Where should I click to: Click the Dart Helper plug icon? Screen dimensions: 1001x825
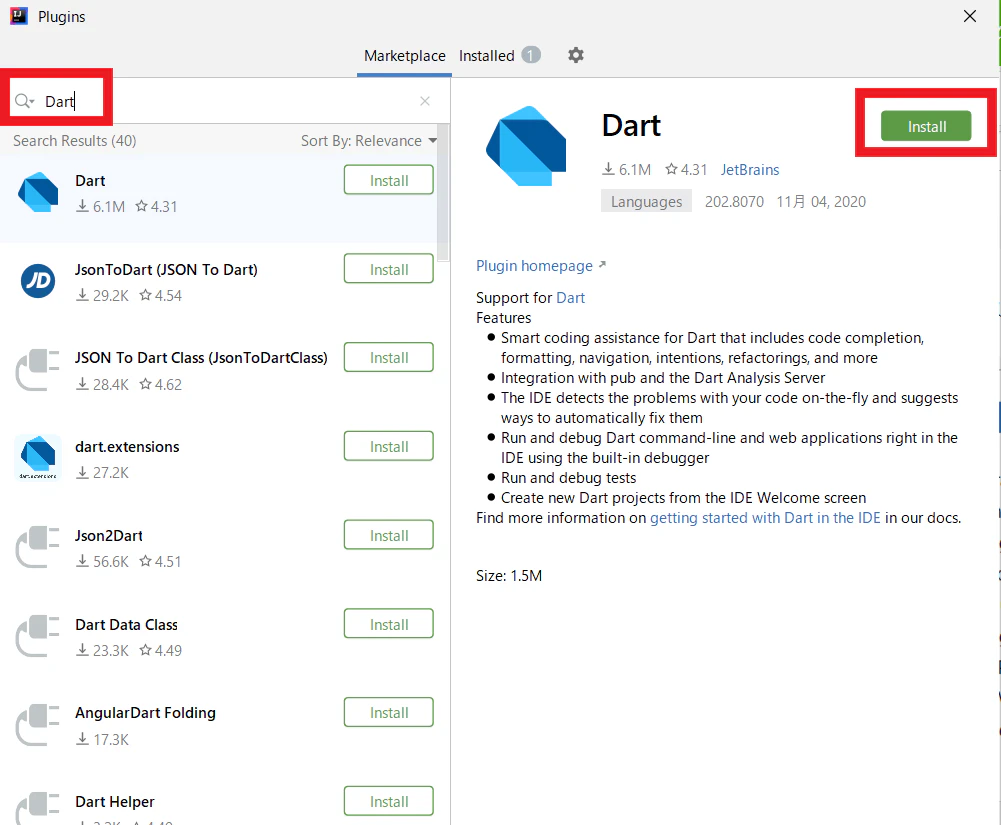pos(38,808)
